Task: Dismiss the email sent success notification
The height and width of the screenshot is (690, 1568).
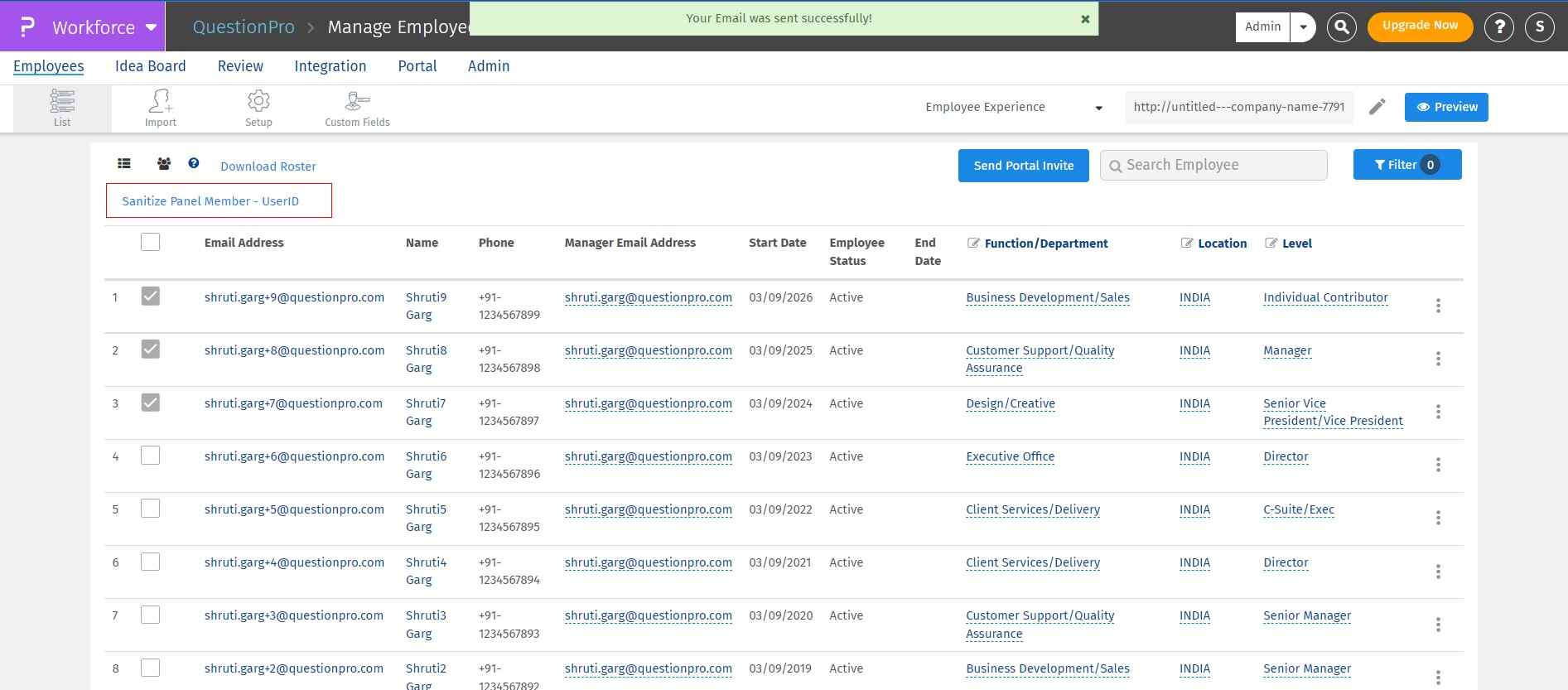Action: [x=1085, y=19]
